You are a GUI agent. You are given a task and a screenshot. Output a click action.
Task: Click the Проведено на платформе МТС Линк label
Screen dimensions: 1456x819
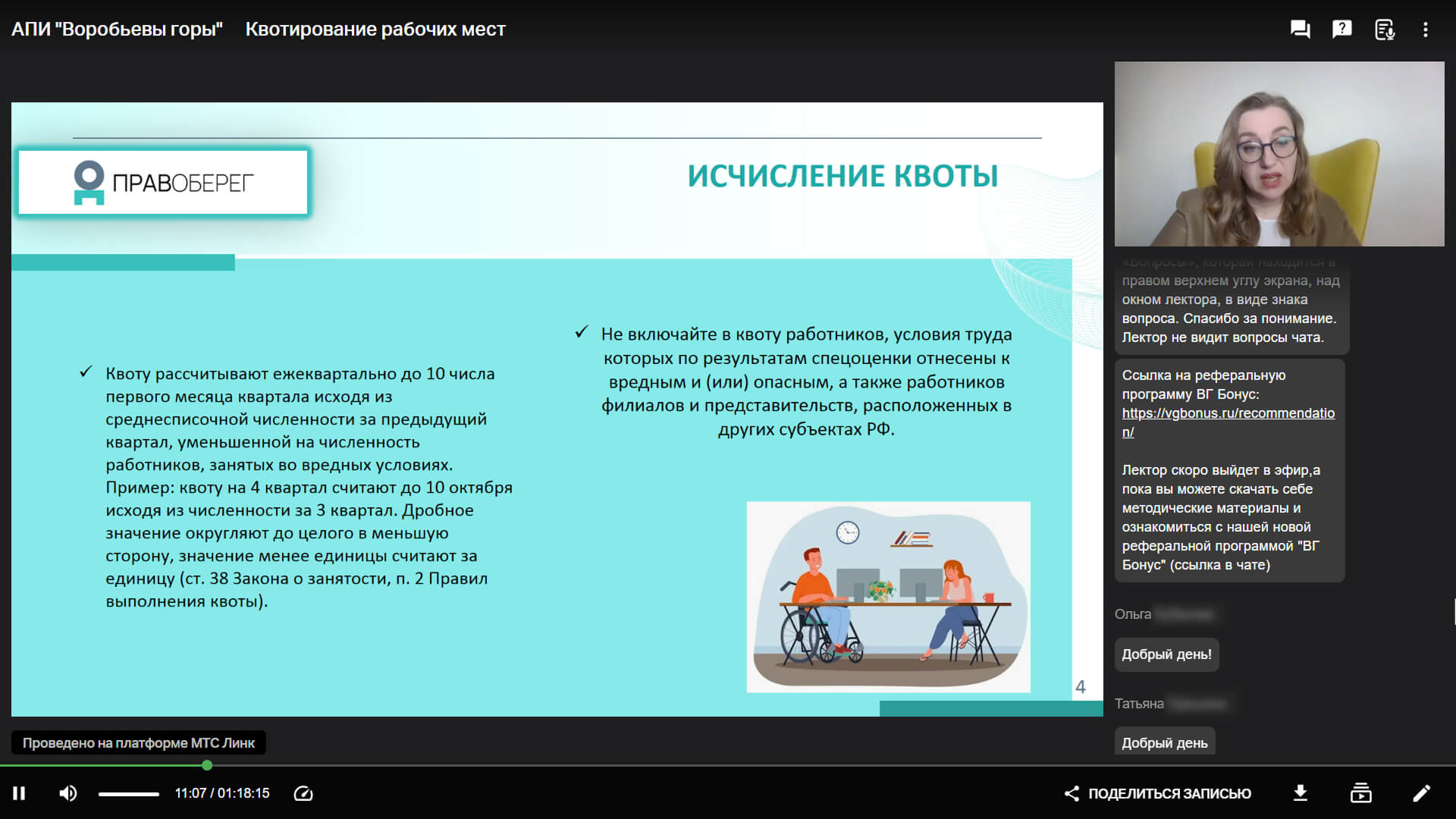pos(138,743)
